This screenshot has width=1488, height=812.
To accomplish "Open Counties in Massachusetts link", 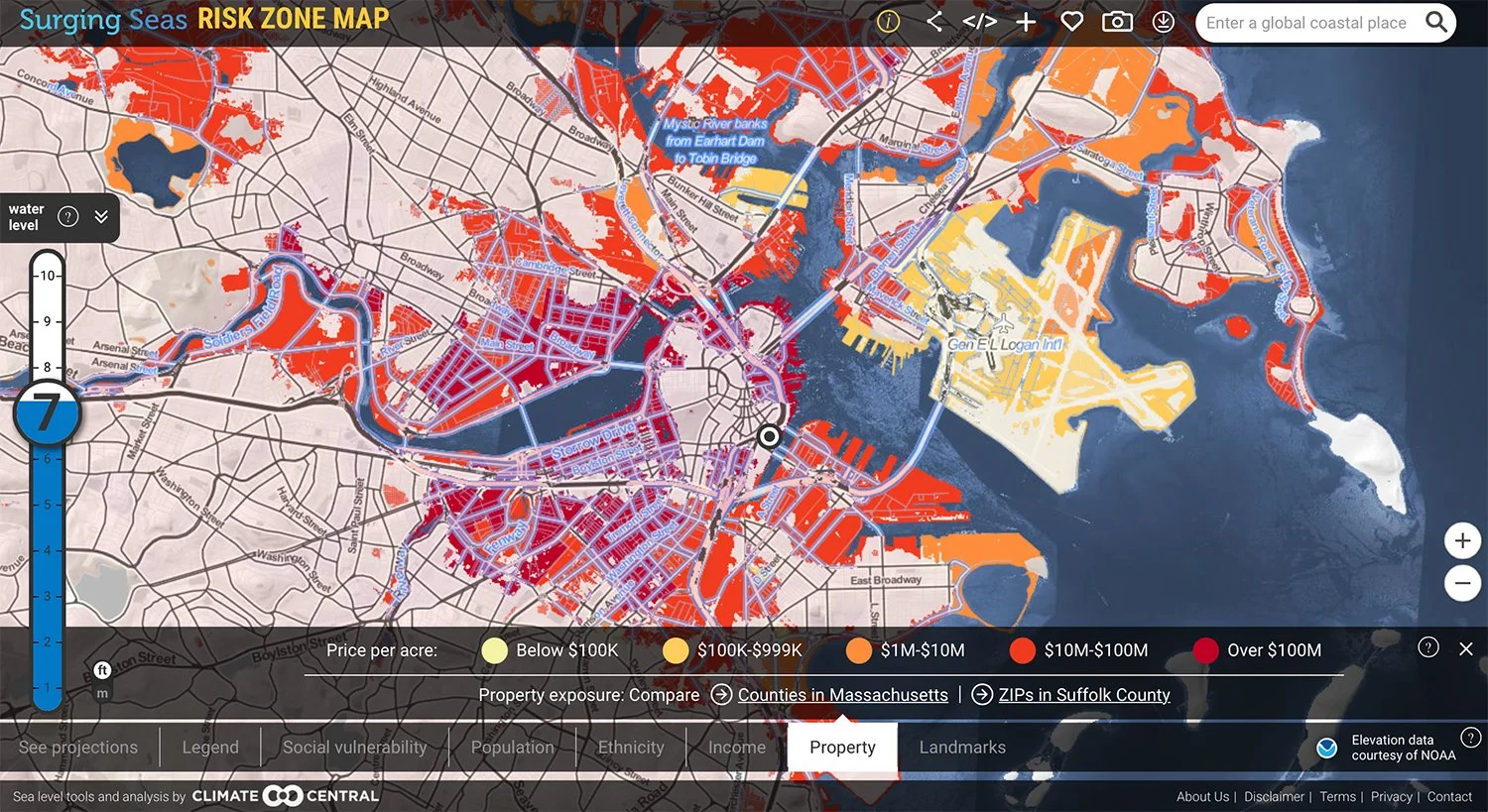I will click(843, 695).
